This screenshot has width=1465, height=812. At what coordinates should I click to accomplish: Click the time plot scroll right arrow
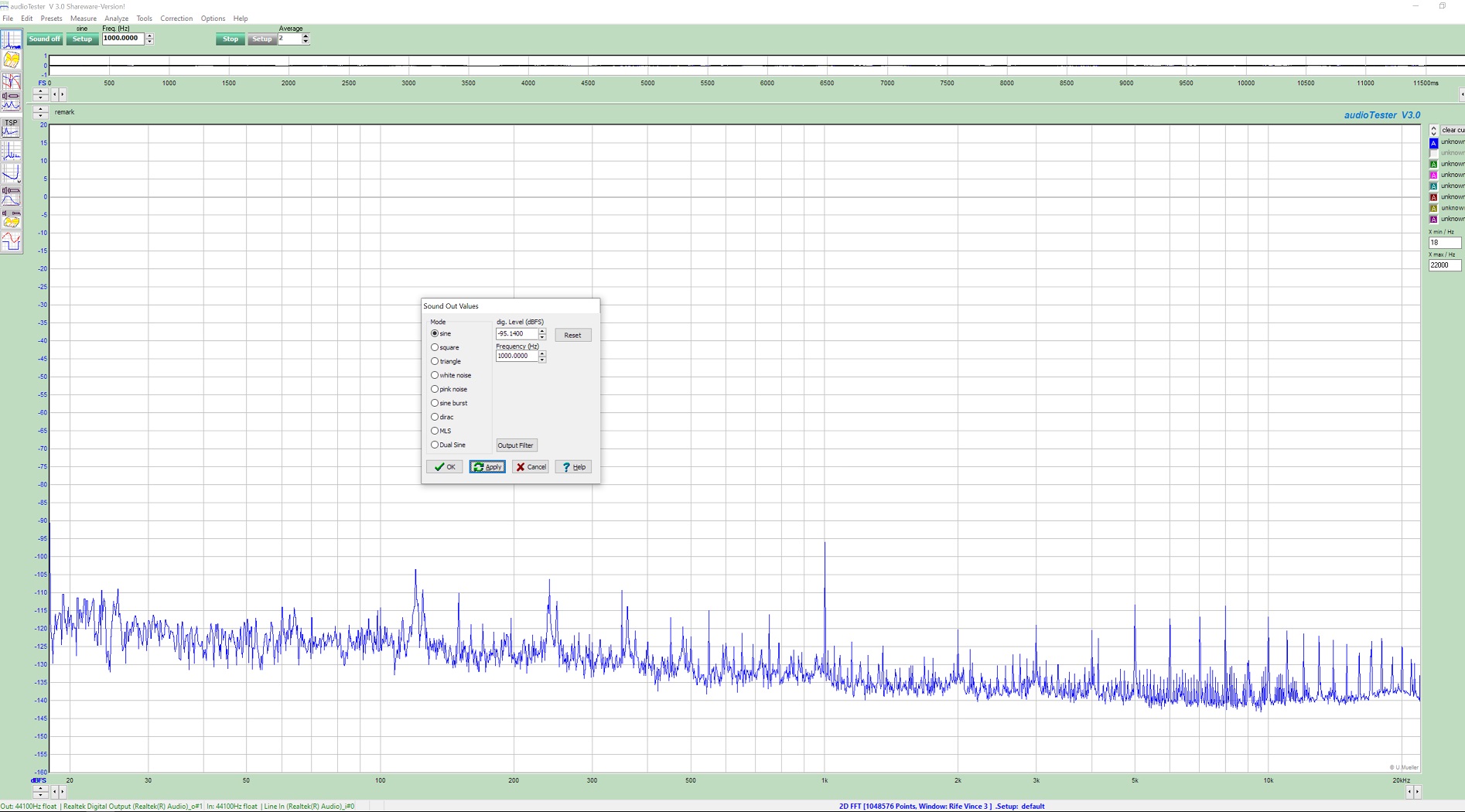pyautogui.click(x=63, y=94)
